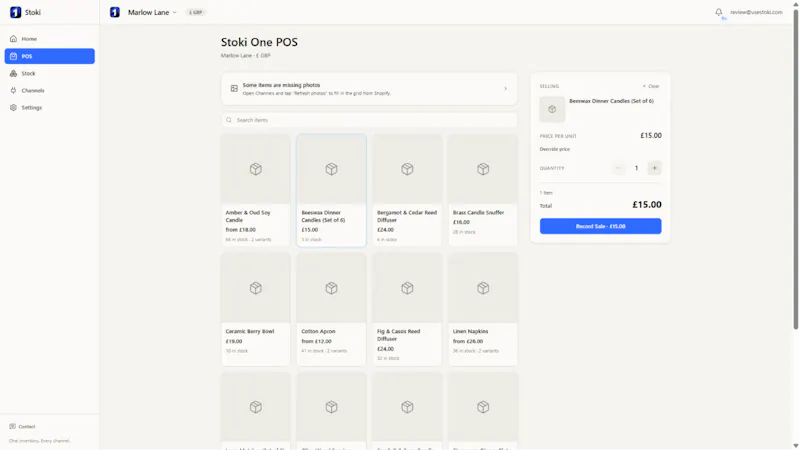
Task: Select the POS menu item
Action: tap(49, 56)
